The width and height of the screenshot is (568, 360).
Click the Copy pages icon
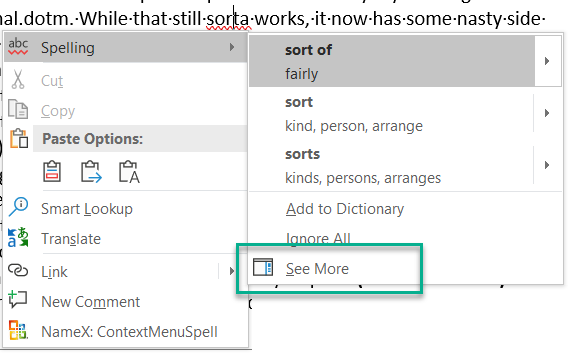point(18,109)
